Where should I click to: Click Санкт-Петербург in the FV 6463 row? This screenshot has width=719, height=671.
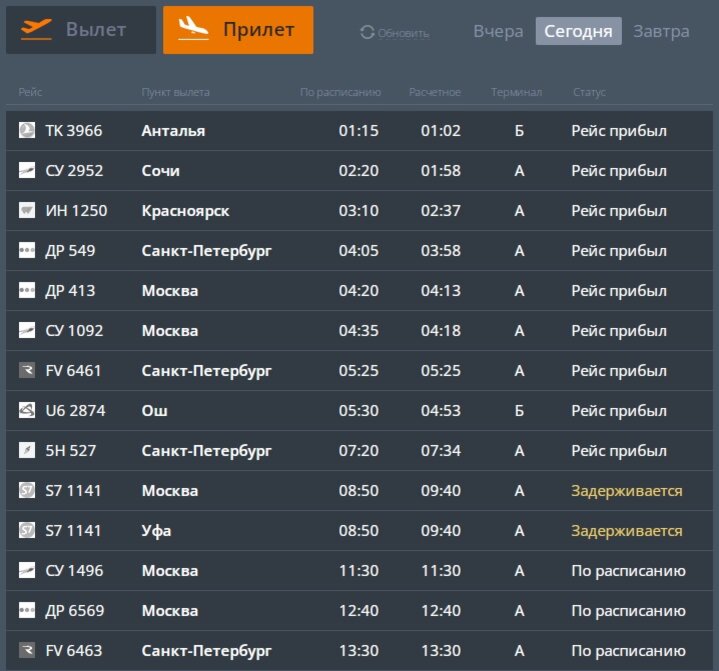tap(206, 651)
